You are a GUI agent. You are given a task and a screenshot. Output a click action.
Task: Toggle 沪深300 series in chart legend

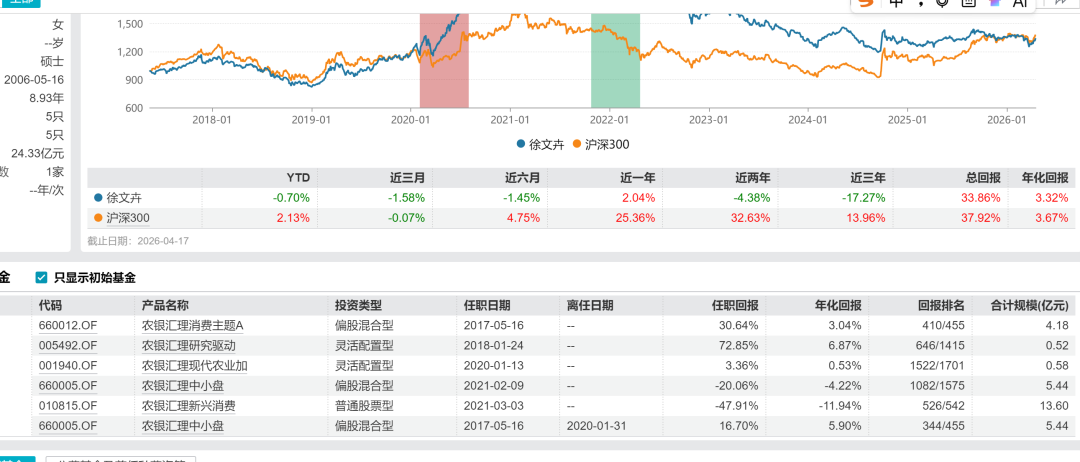(601, 144)
